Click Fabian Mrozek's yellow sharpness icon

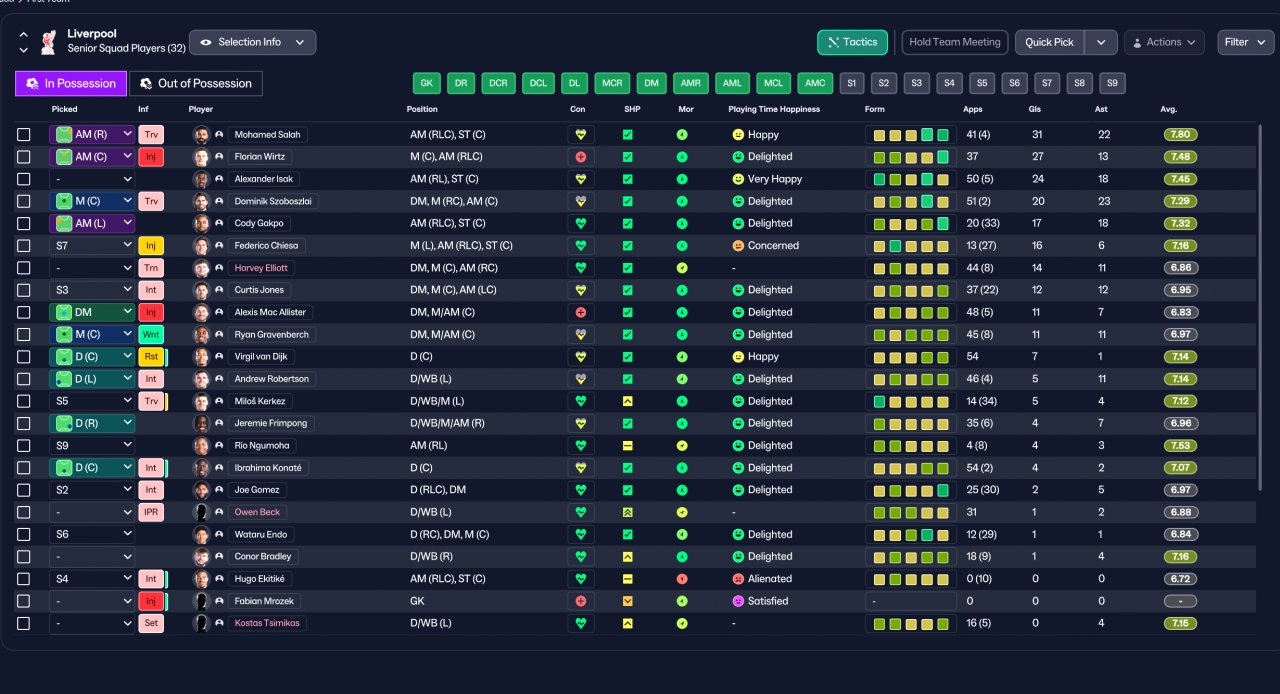coord(627,601)
